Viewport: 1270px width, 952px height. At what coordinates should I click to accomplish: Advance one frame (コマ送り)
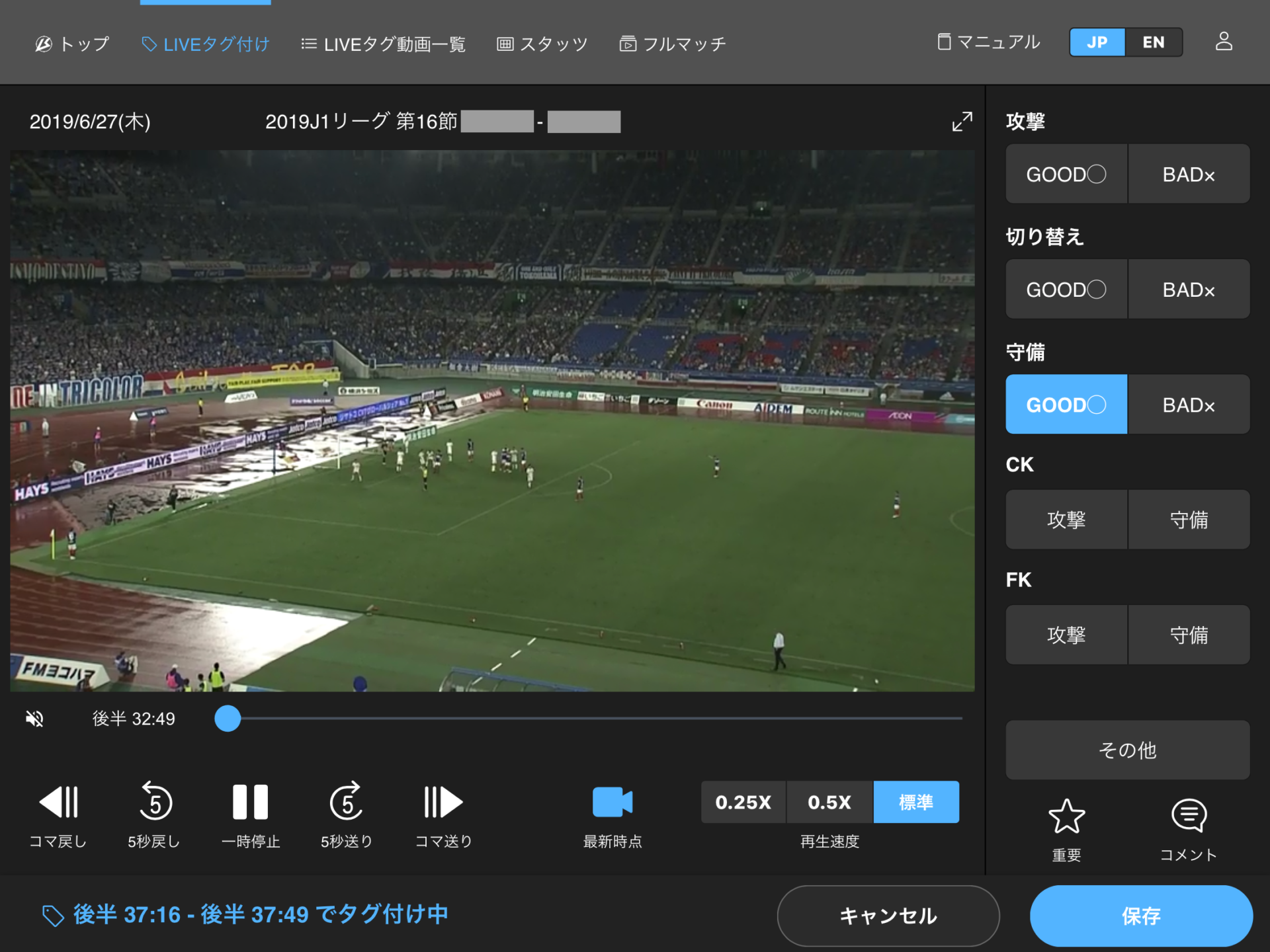[443, 815]
